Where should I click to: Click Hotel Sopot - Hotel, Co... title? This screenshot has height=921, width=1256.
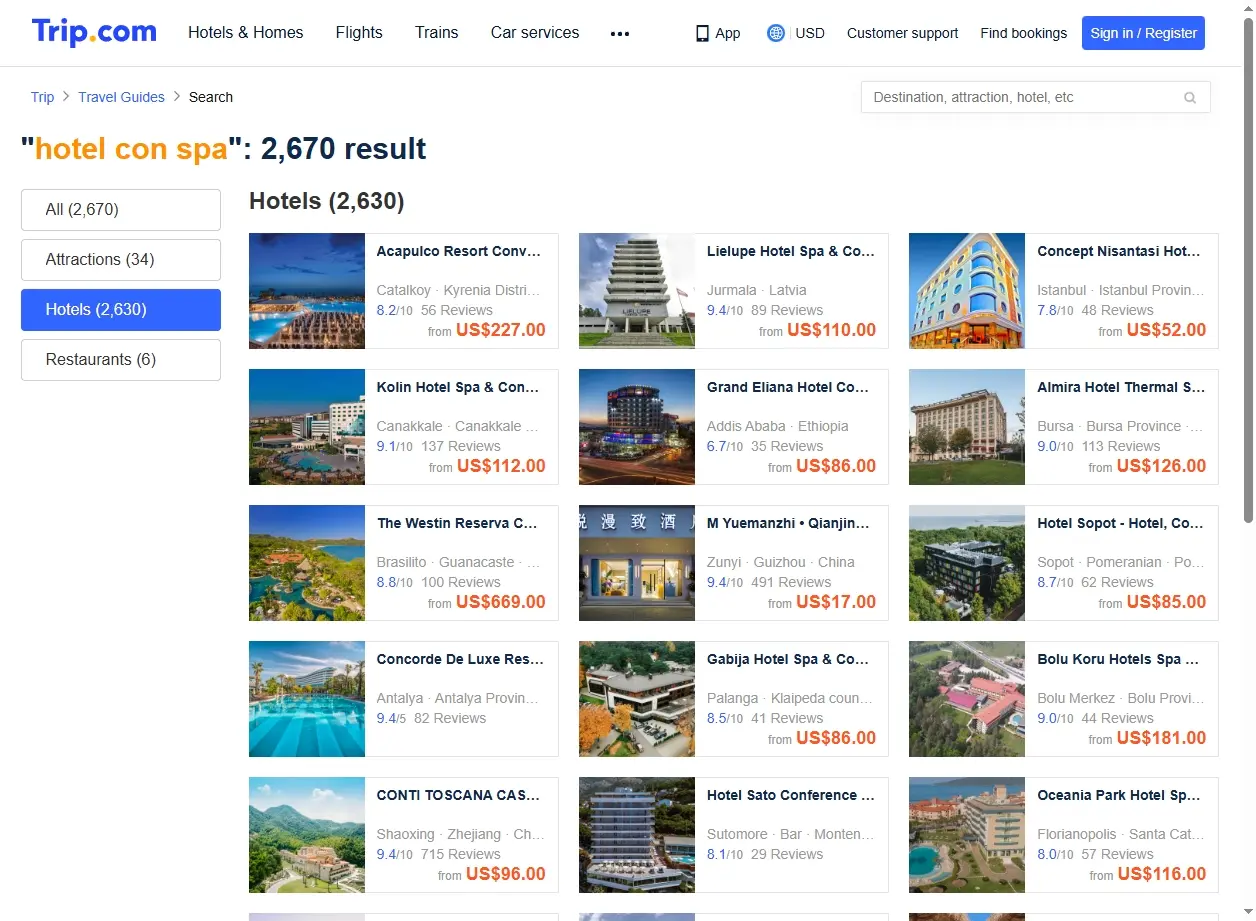tap(1120, 523)
